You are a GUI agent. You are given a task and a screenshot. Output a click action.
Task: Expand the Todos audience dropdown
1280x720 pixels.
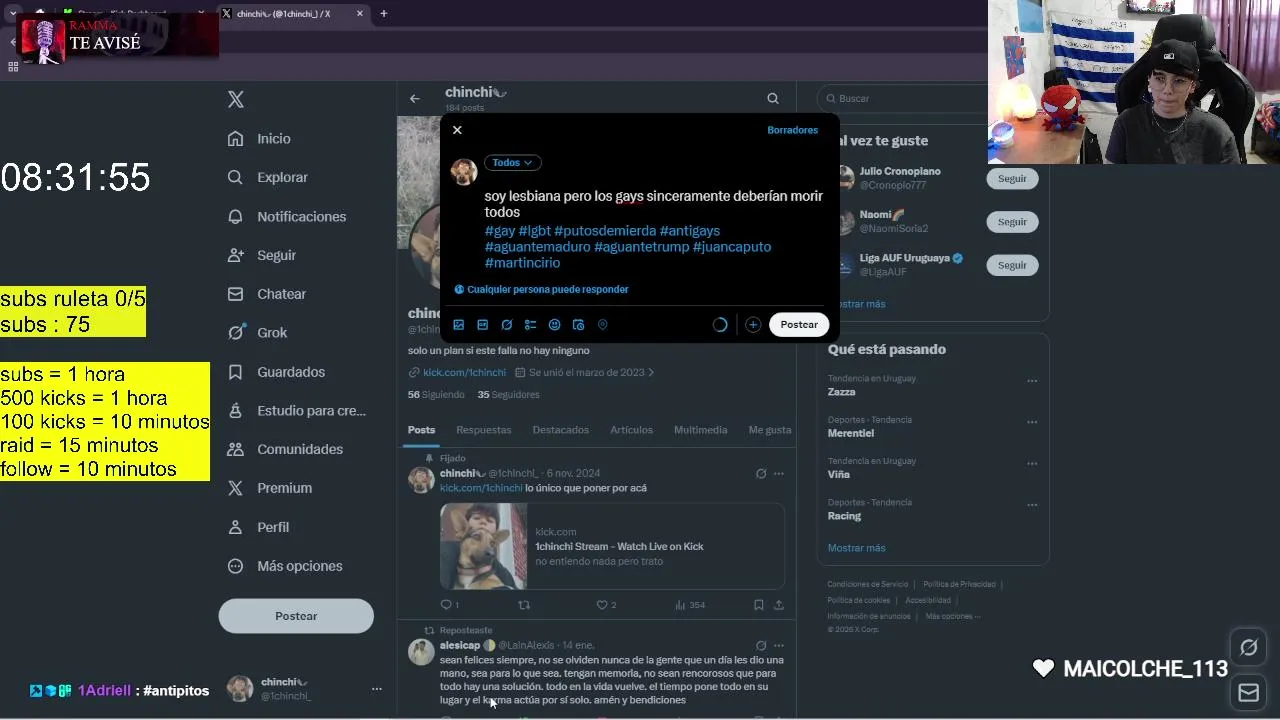(512, 163)
